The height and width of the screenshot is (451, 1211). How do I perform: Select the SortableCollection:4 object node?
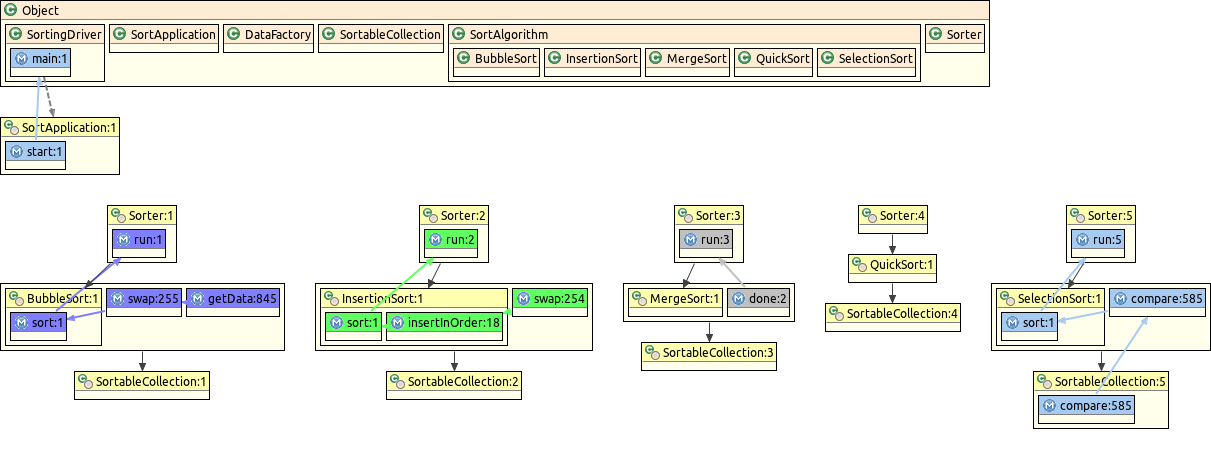point(892,314)
